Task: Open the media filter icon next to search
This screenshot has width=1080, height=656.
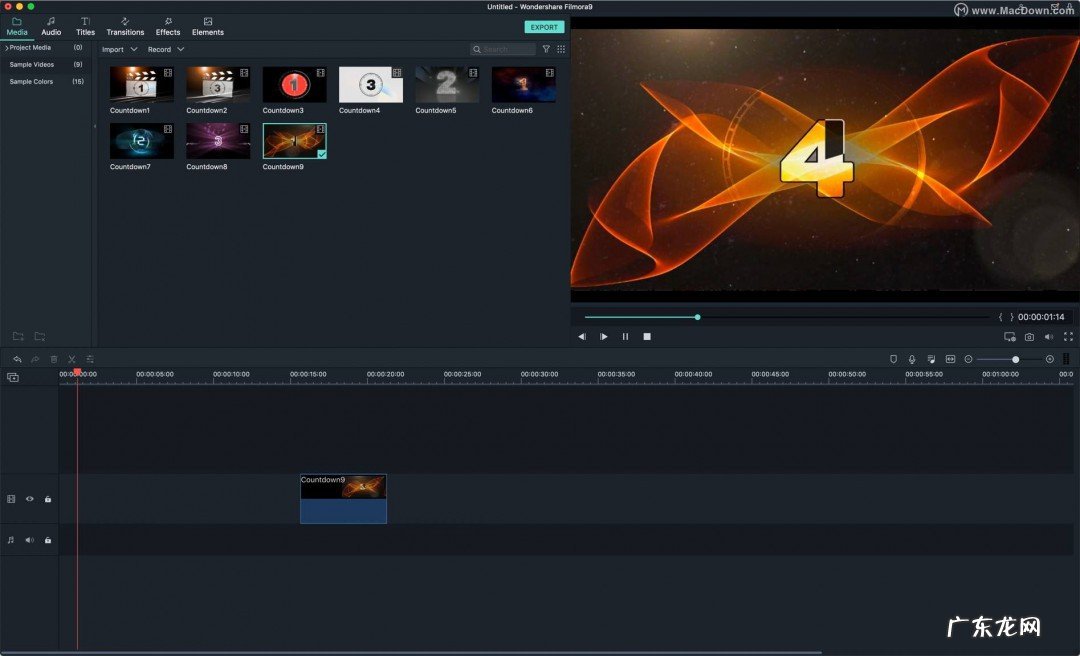Action: tap(546, 49)
